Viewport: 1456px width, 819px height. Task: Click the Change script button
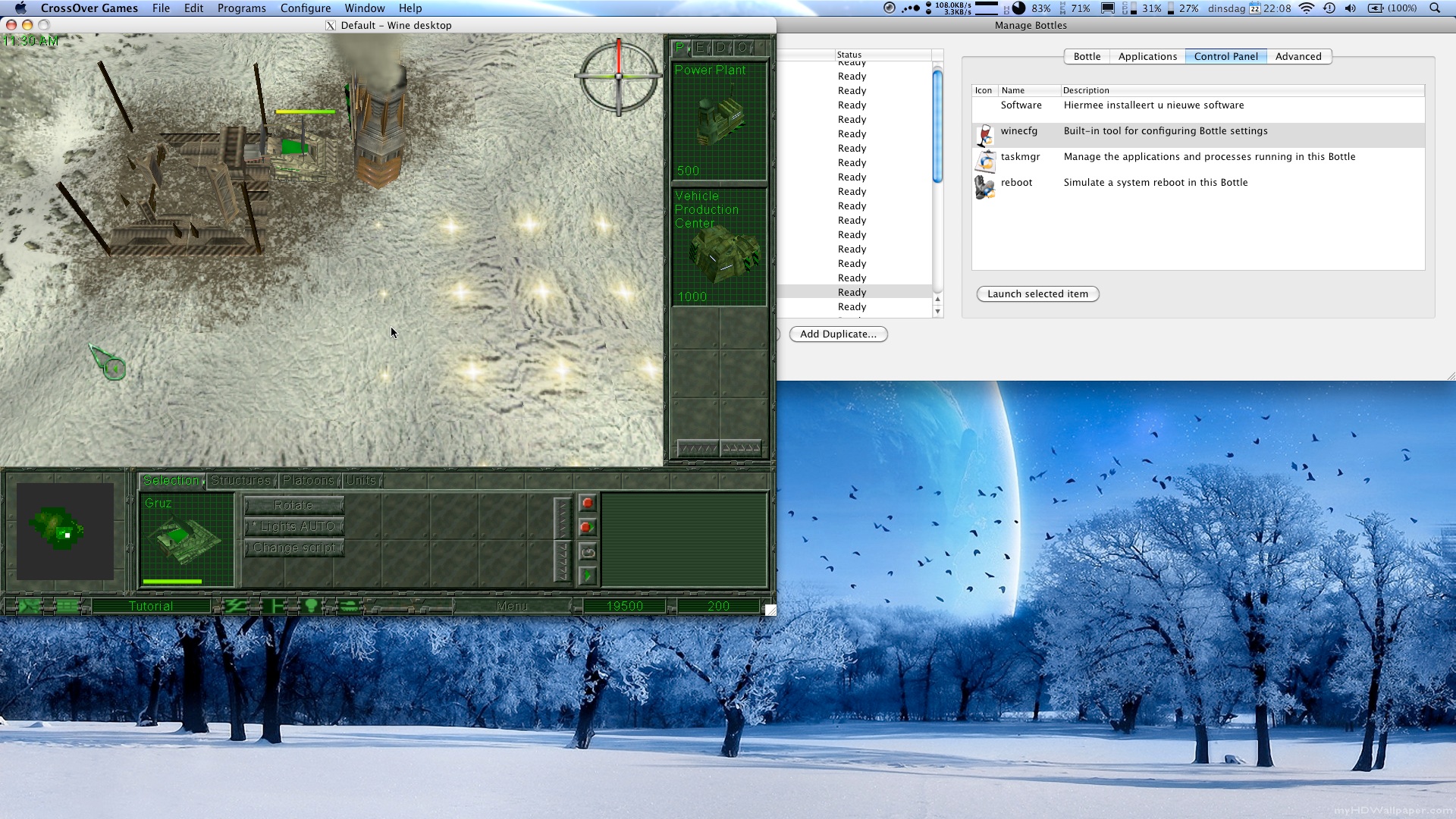coord(294,548)
